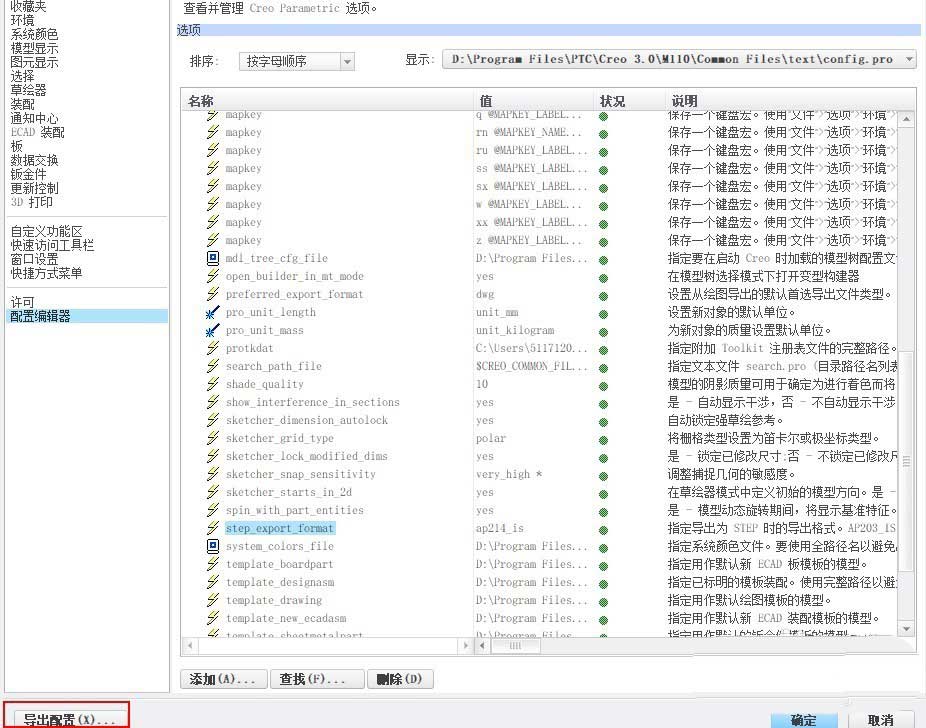Click green status dot for shade_quality
The width and height of the screenshot is (926, 728).
[x=603, y=386]
